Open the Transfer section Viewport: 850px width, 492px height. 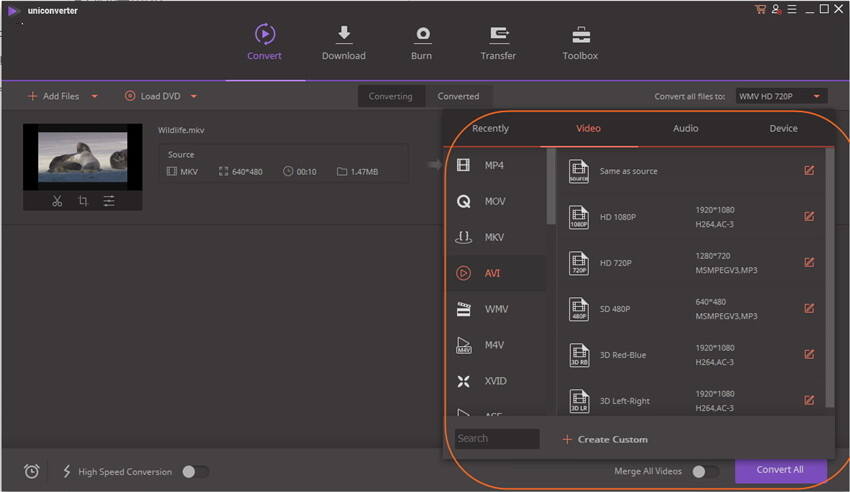[x=498, y=42]
